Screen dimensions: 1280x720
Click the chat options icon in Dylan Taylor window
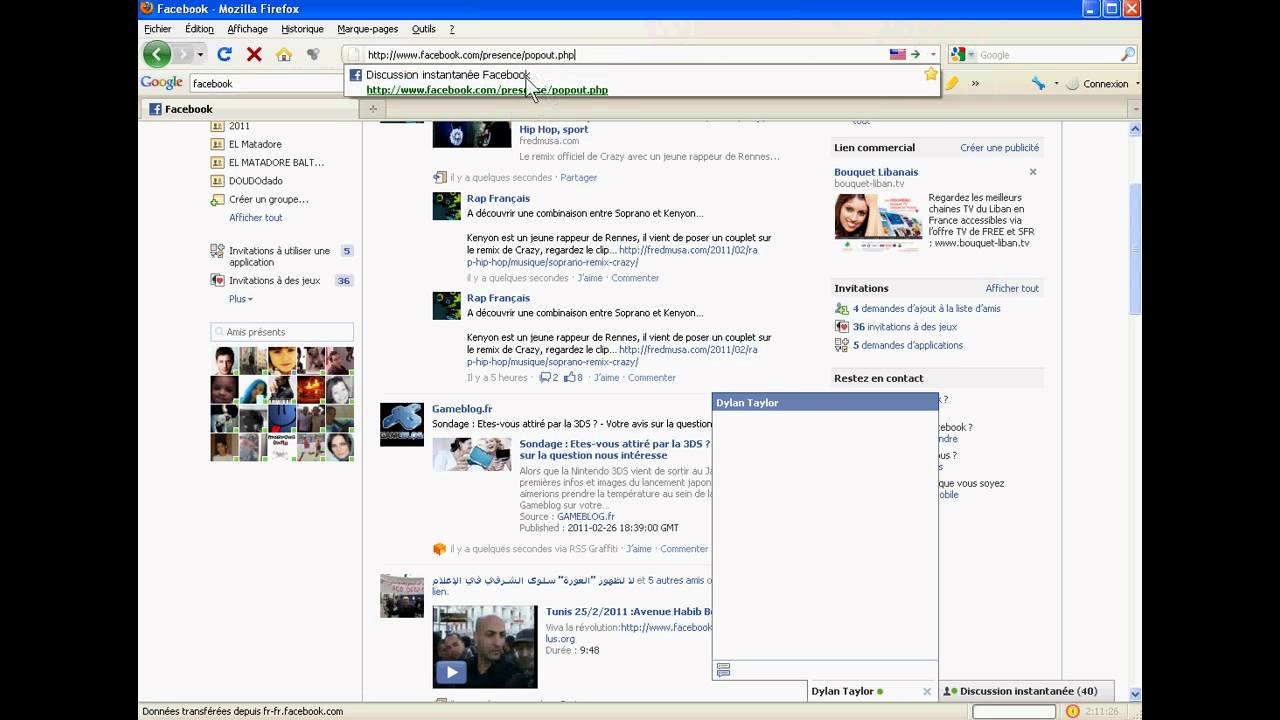[724, 670]
